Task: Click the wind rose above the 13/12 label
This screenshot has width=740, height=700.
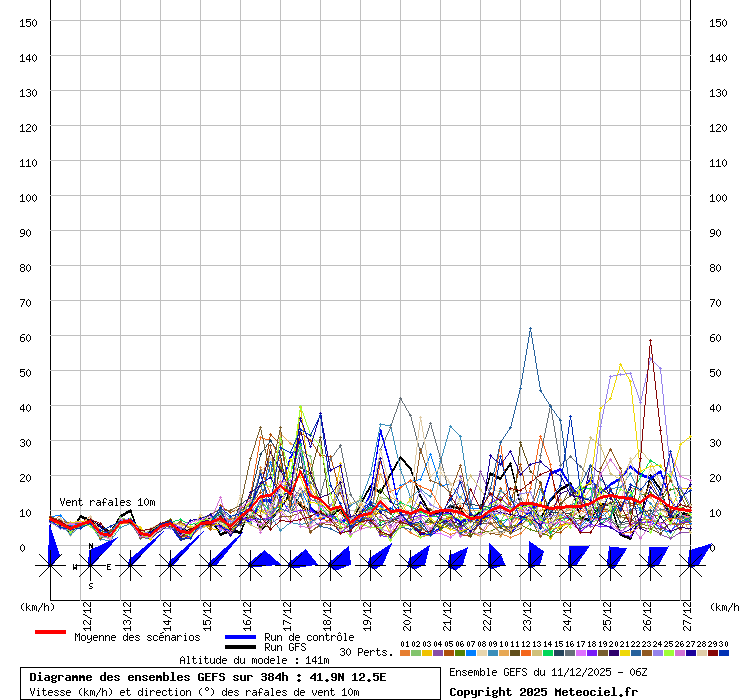Action: tap(130, 566)
